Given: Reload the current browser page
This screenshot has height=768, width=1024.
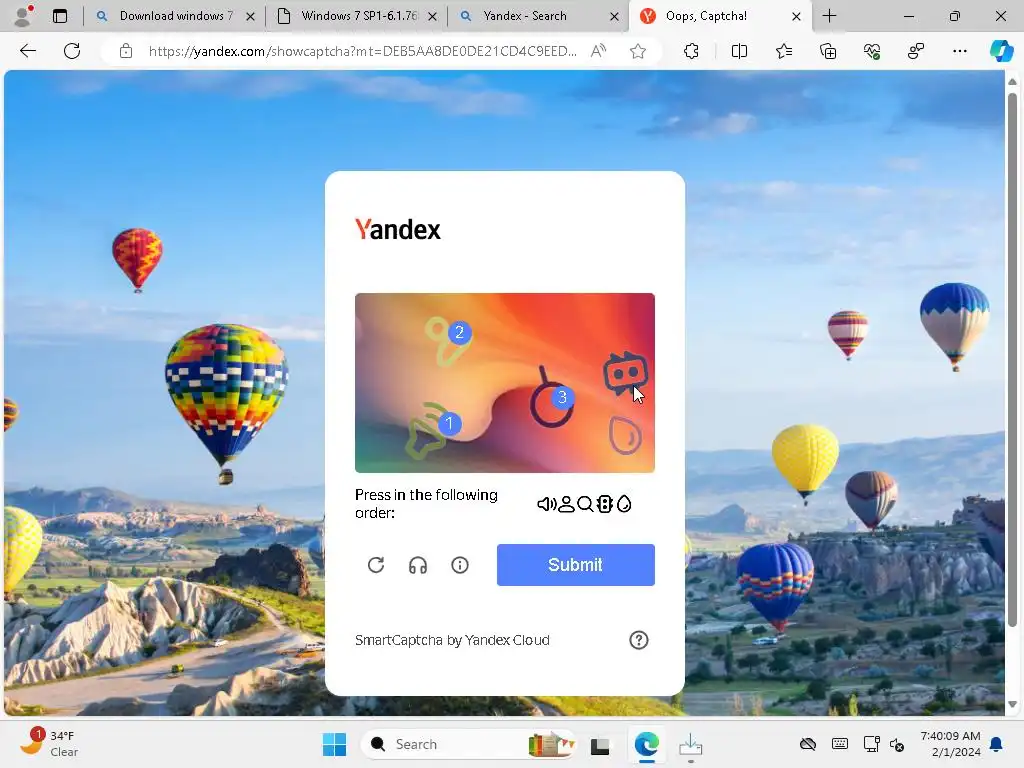Looking at the screenshot, I should (72, 51).
